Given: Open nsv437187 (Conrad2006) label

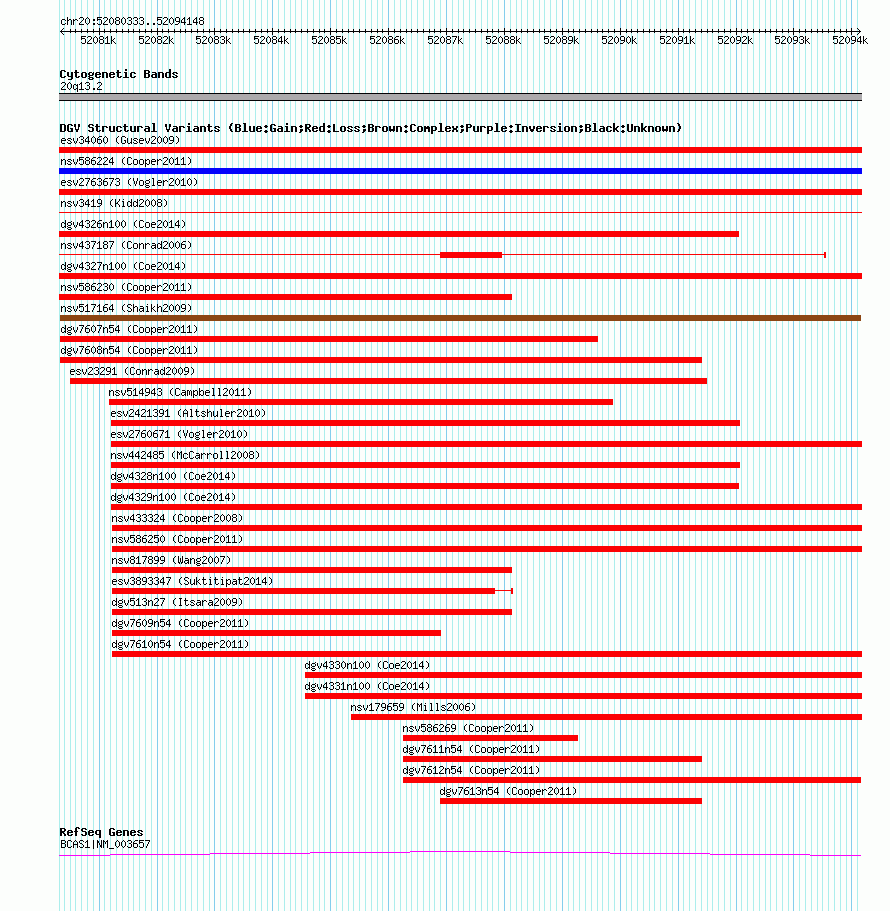Looking at the screenshot, I should point(126,245).
